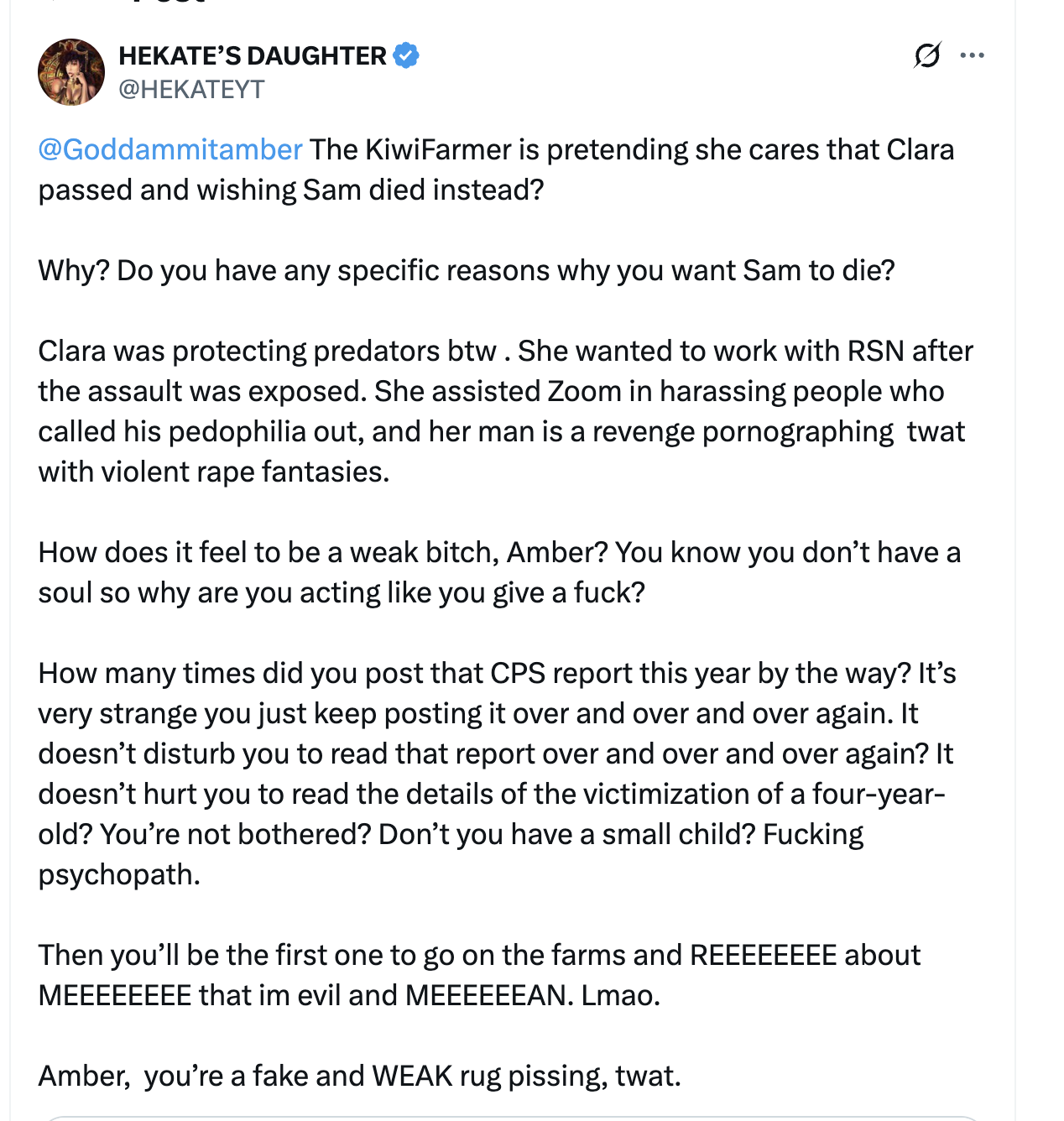This screenshot has height=1121, width=1064.
Task: Open the author's profile avatar picture
Action: (x=71, y=72)
